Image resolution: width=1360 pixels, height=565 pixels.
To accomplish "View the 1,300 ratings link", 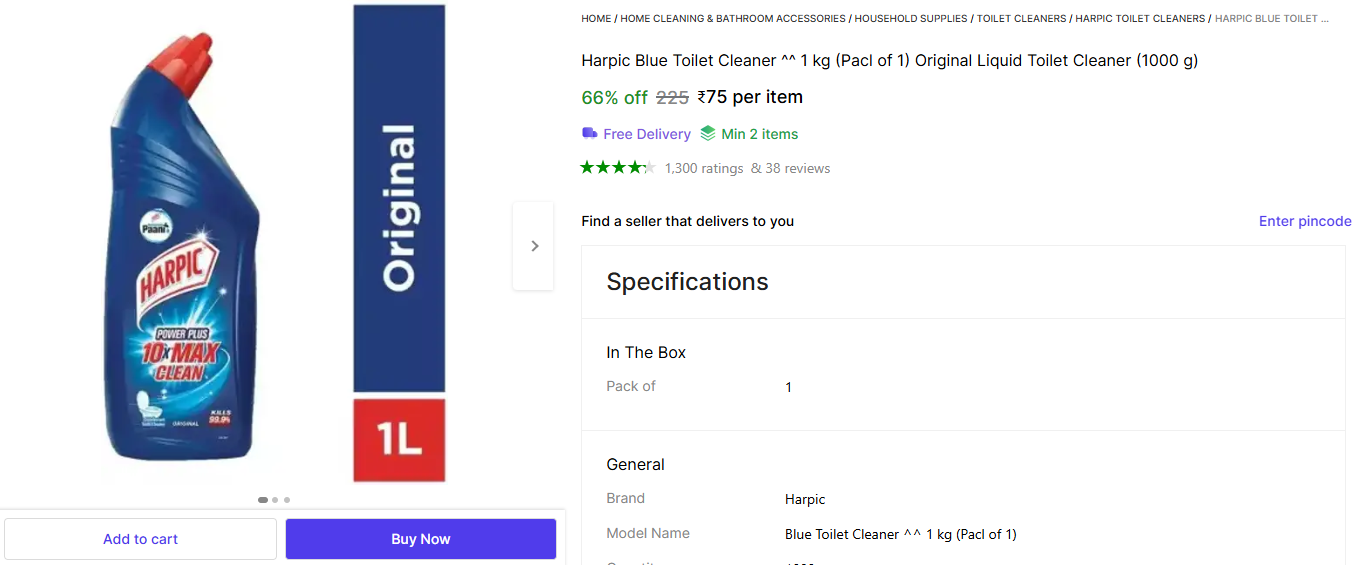I will coord(704,168).
